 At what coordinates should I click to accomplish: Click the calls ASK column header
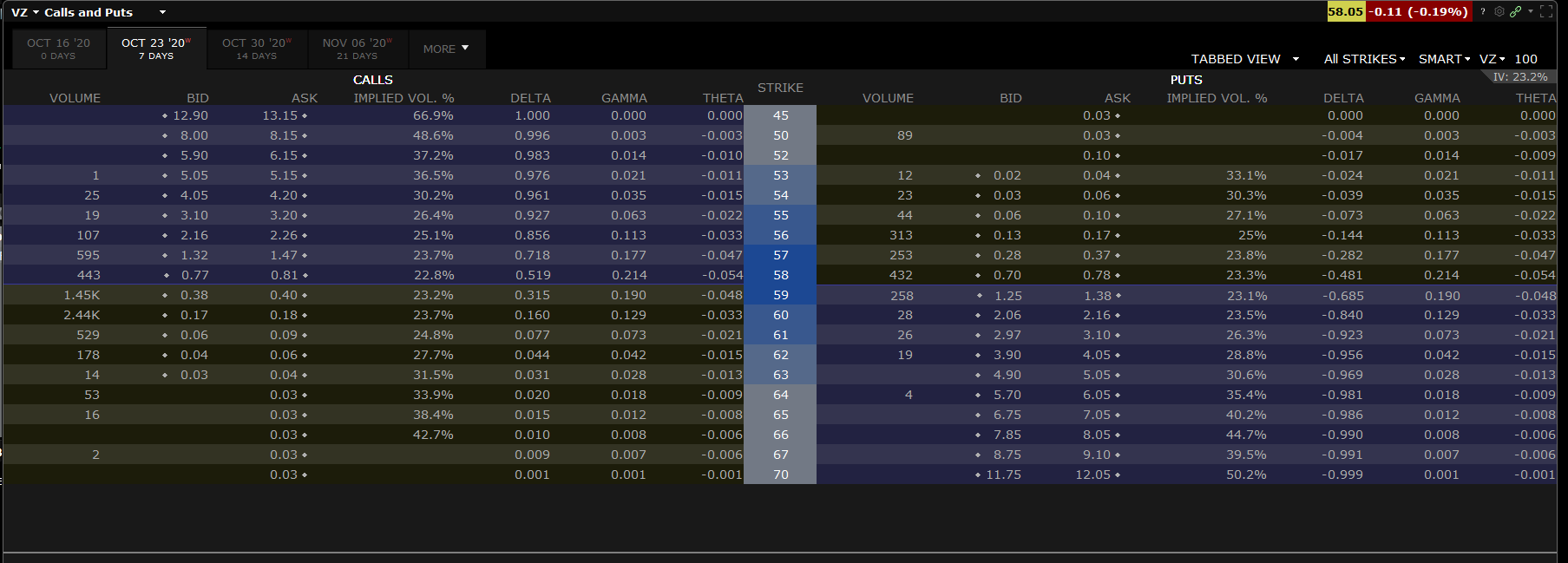305,98
